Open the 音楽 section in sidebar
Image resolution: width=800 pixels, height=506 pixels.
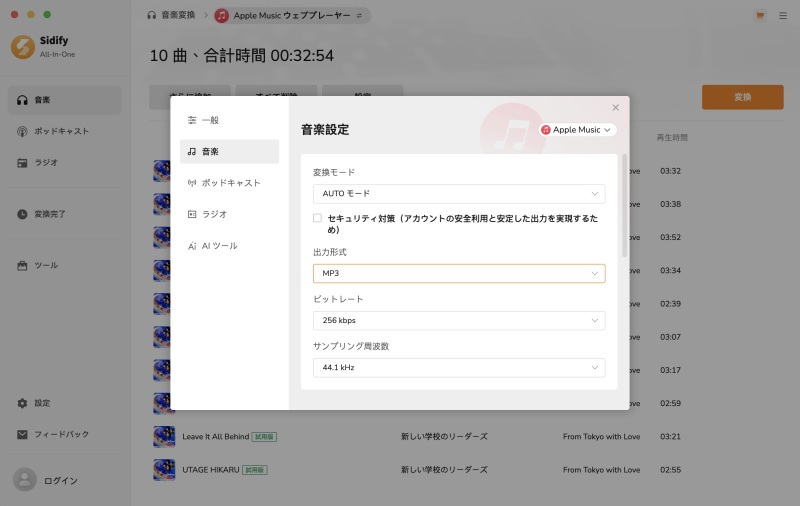pos(64,100)
